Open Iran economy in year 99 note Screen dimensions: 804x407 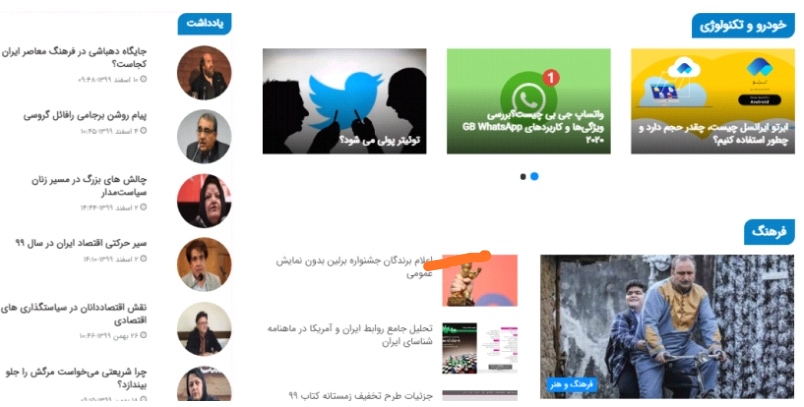(81, 243)
